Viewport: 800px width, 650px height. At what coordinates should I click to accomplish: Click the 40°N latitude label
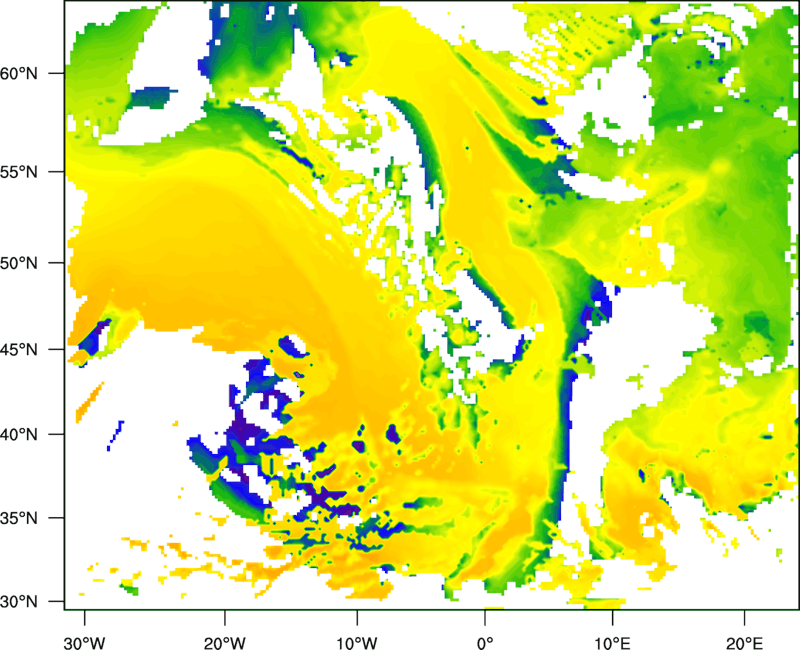coord(19,435)
